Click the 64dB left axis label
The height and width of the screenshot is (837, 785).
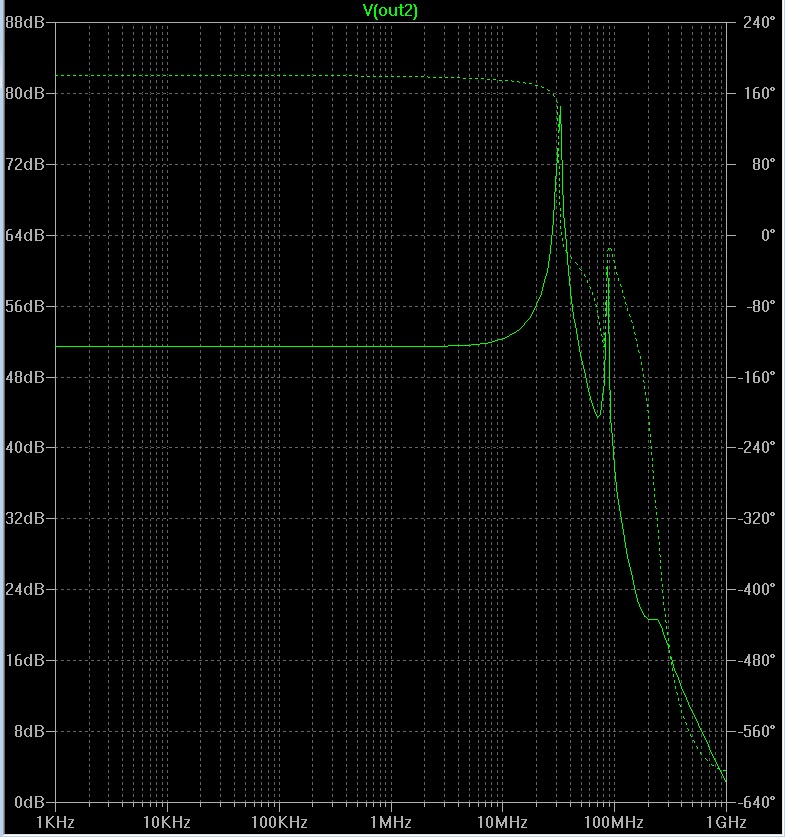tap(25, 235)
